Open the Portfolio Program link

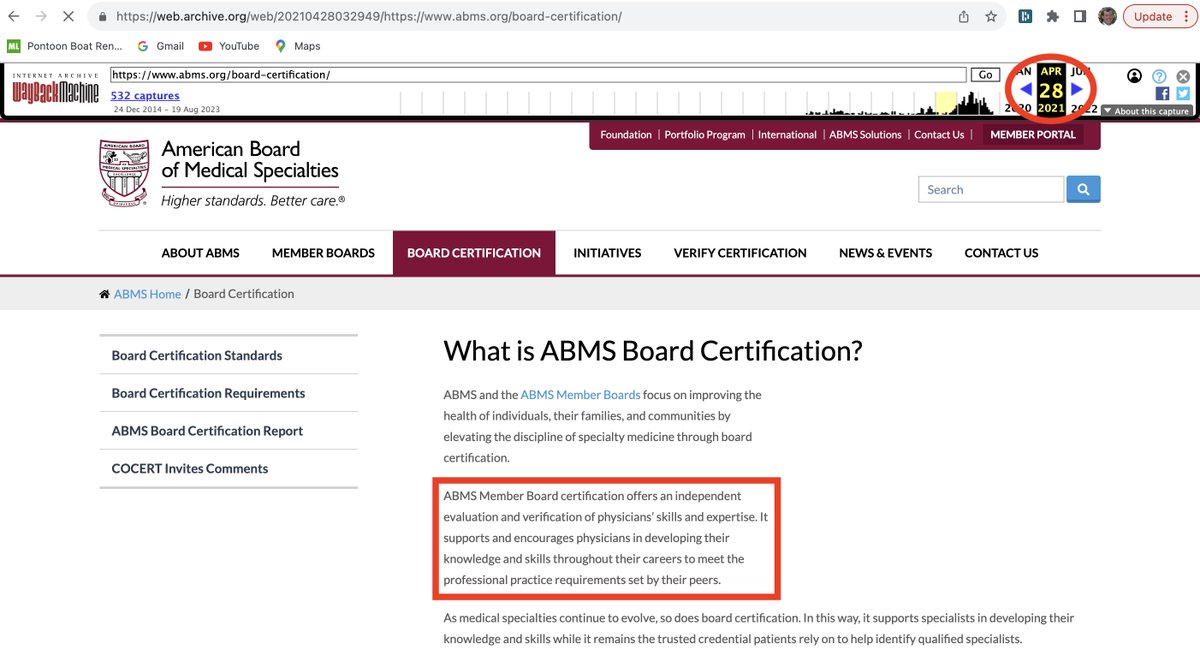pyautogui.click(x=705, y=135)
